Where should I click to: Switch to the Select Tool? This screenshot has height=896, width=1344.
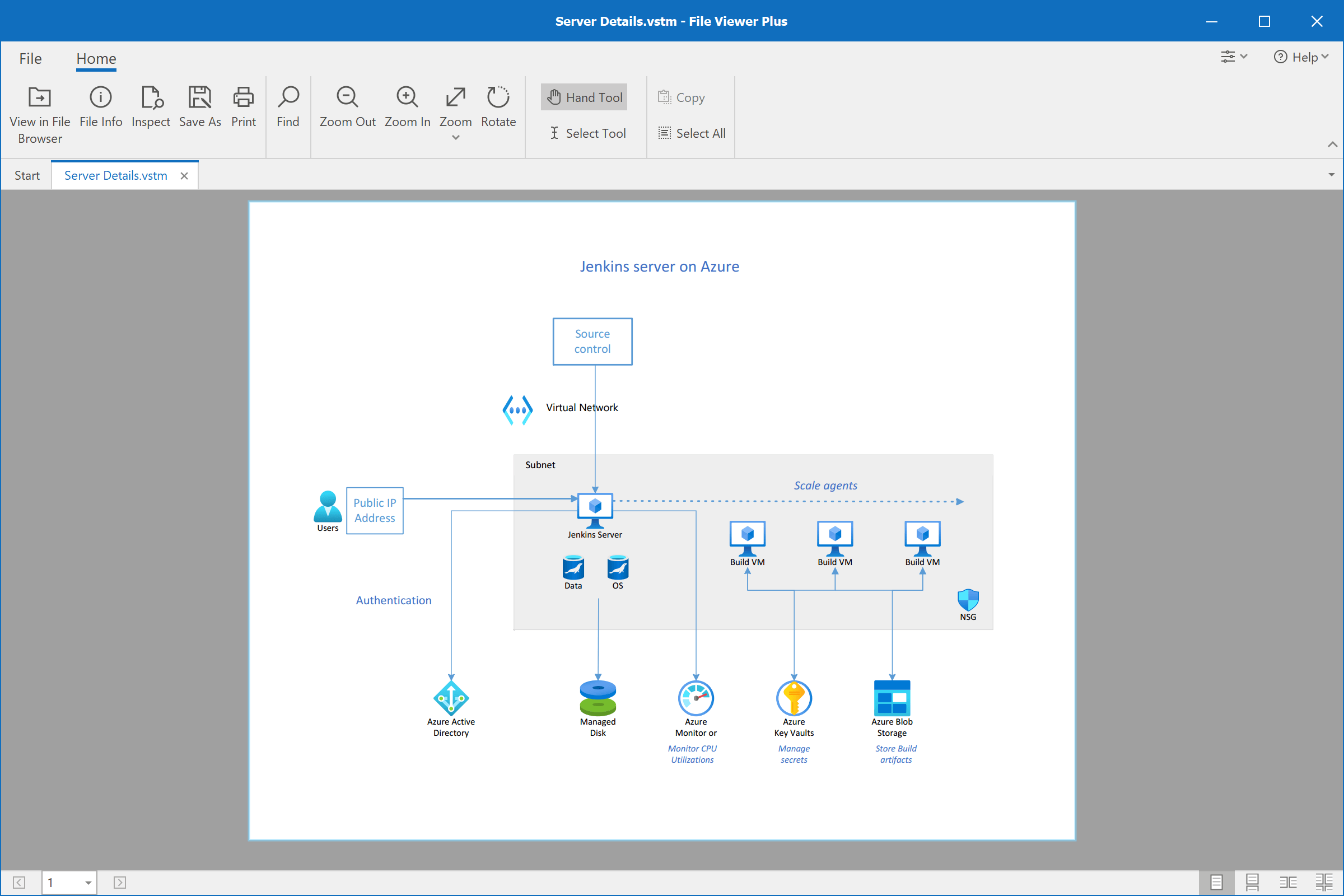coord(587,133)
